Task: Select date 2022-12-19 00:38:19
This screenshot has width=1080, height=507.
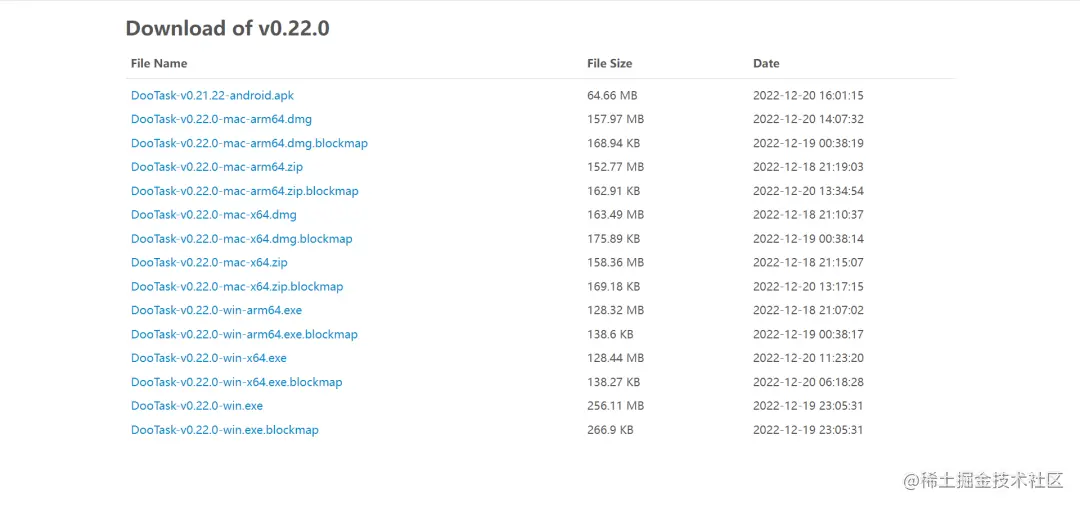Action: [x=808, y=143]
